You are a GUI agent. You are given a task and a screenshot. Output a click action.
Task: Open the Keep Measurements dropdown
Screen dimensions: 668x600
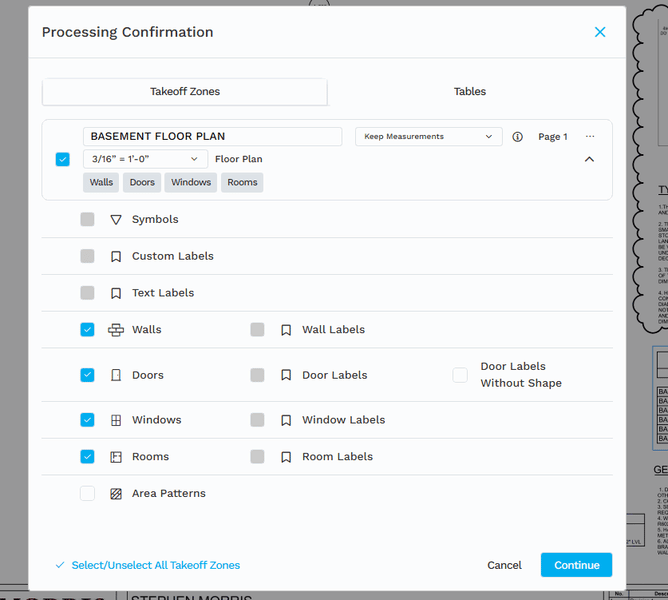tap(428, 137)
